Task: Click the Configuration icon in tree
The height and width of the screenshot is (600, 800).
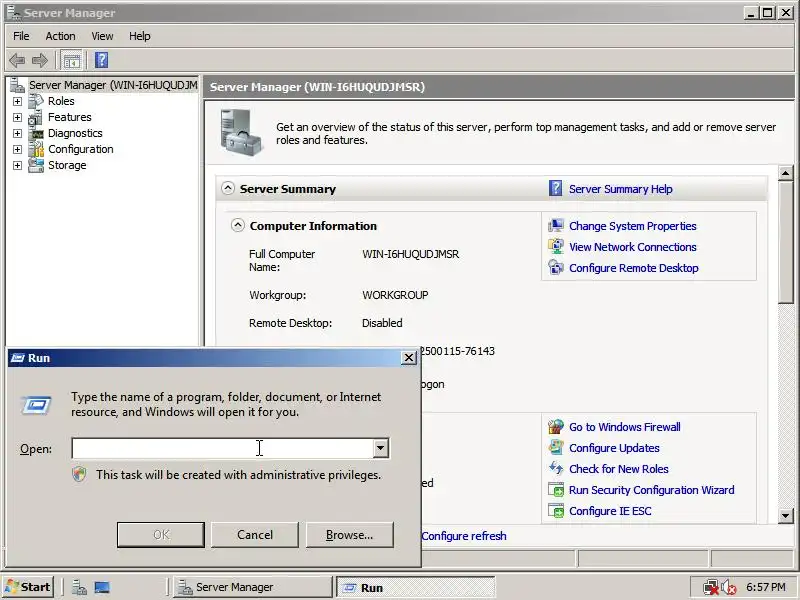Action: [36, 149]
